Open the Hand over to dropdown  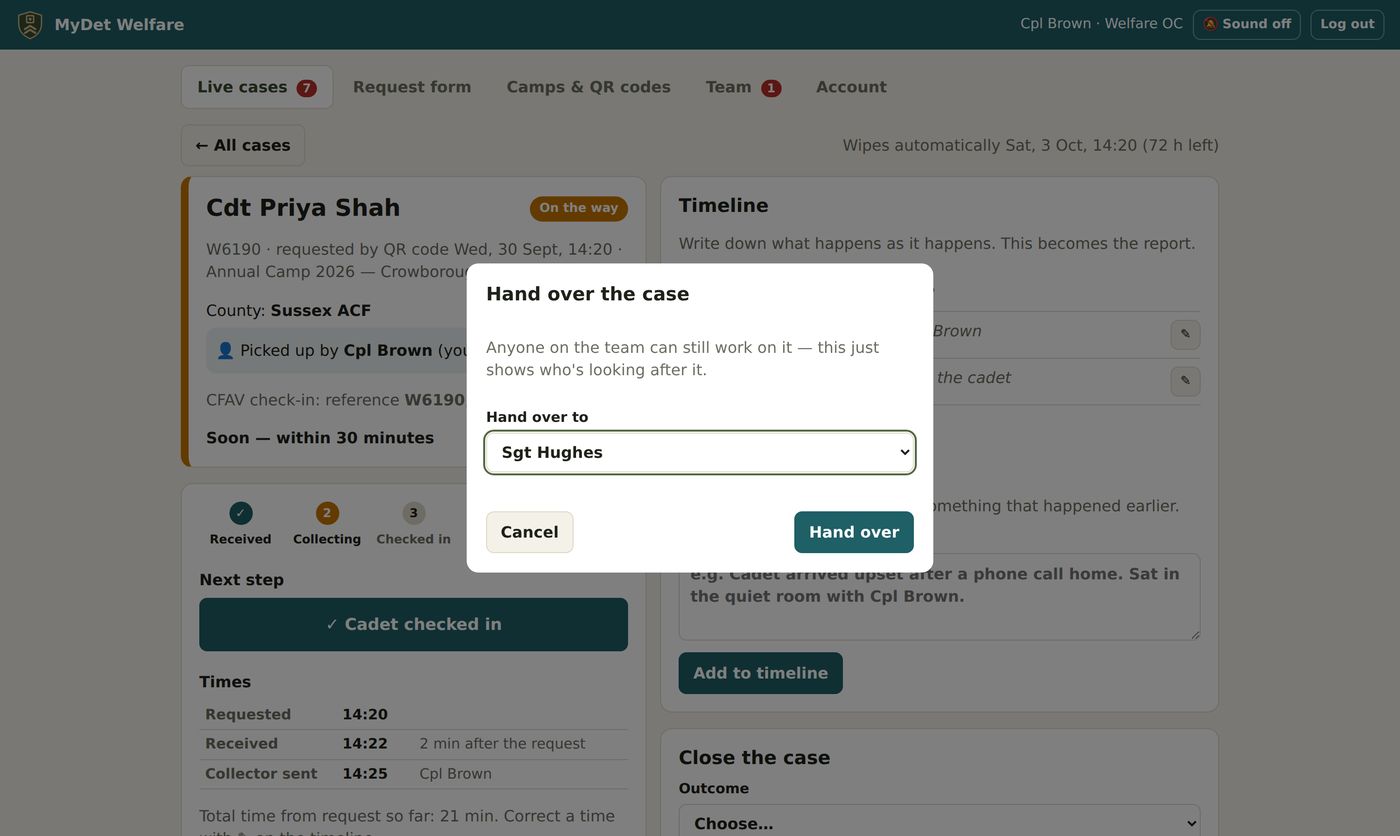(x=700, y=452)
